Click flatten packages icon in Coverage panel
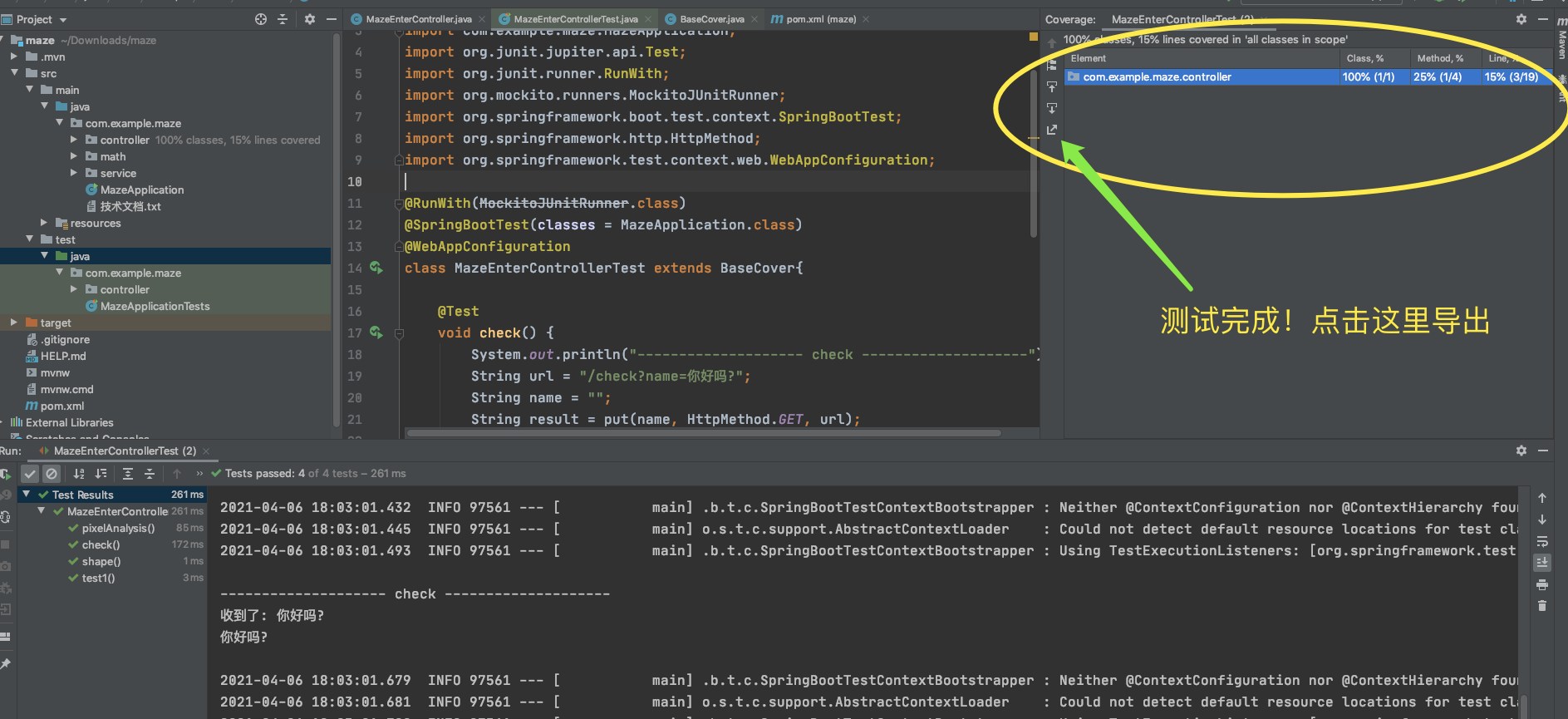This screenshot has width=1568, height=719. tap(1052, 65)
